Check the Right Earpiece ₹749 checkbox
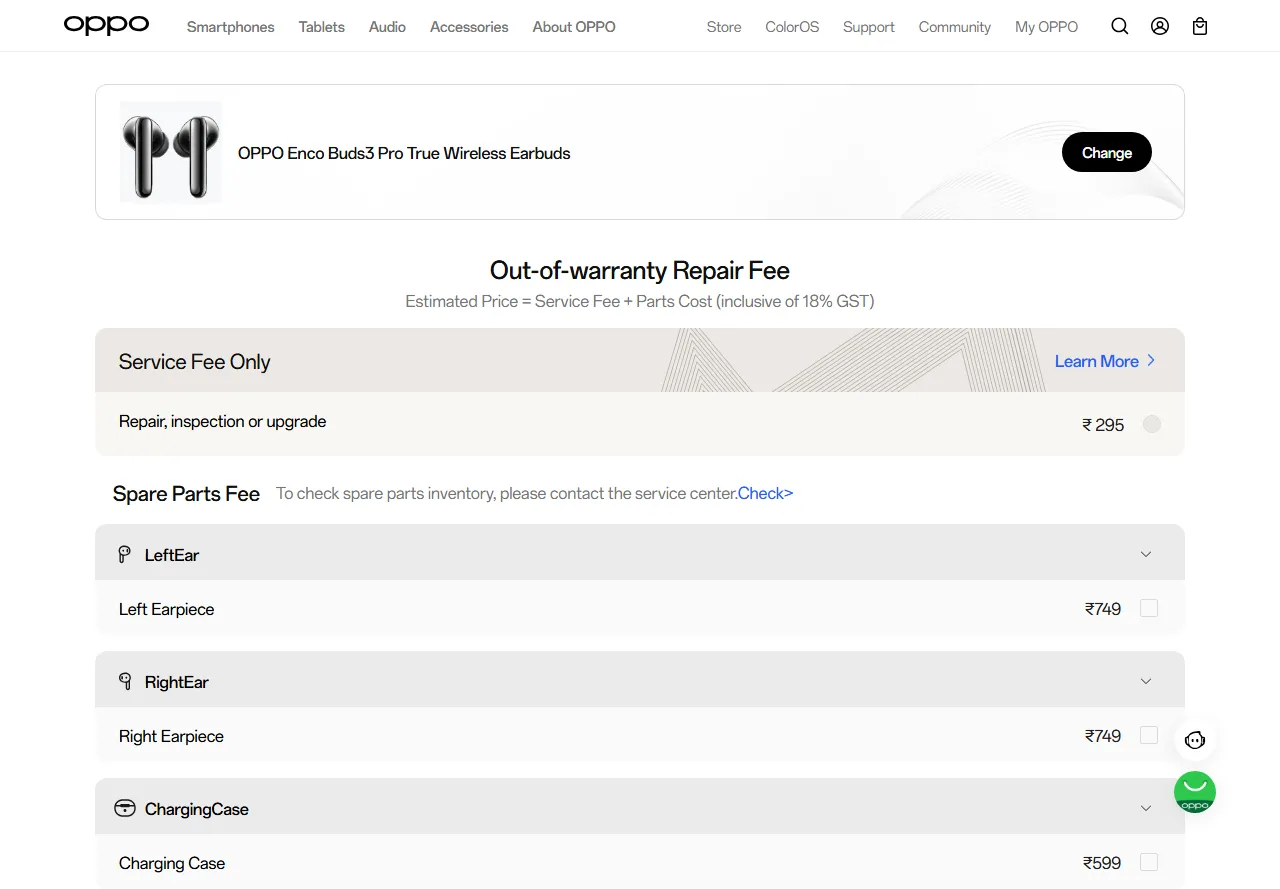This screenshot has height=889, width=1280. (1149, 735)
